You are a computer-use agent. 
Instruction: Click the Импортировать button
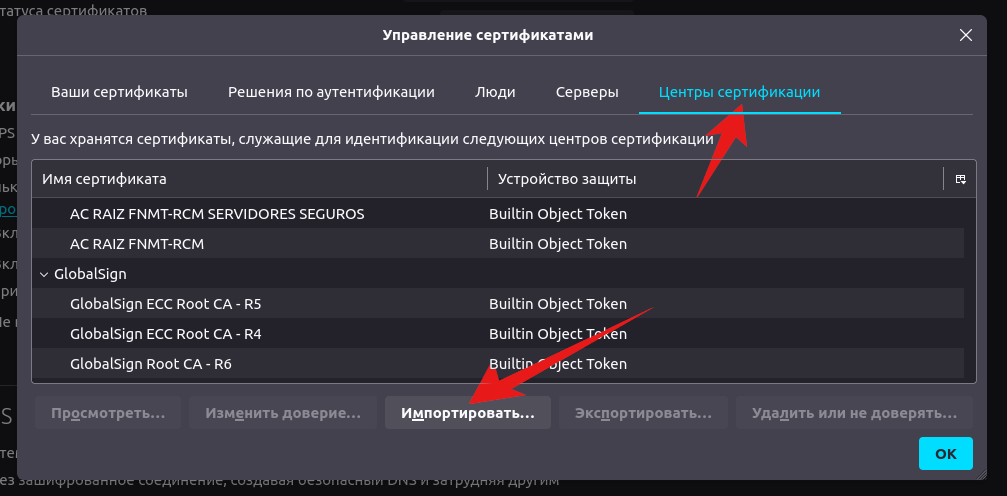tap(467, 412)
